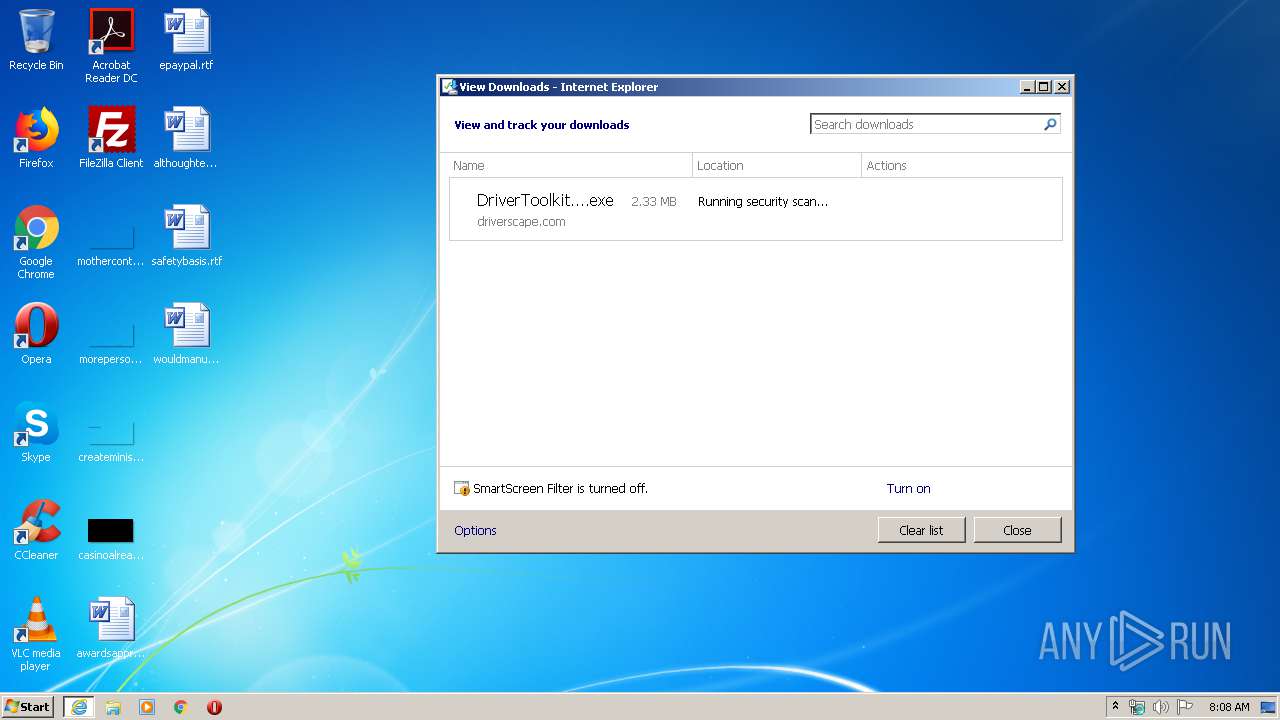
Task: Select the DriverToolkit....exe download entry
Action: click(756, 209)
